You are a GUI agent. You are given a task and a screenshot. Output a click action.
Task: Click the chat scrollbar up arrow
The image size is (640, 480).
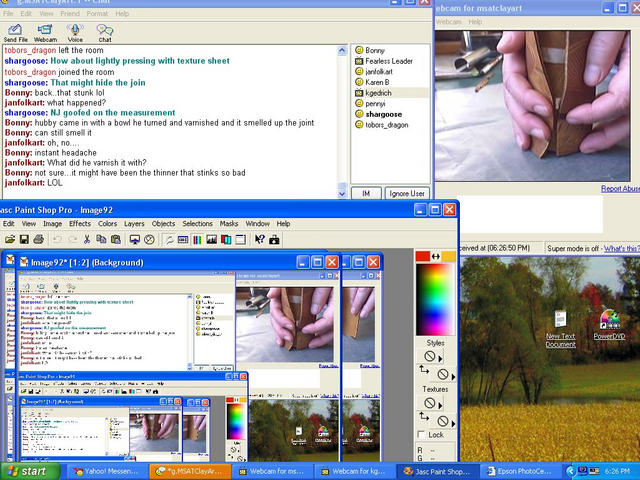pyautogui.click(x=342, y=51)
